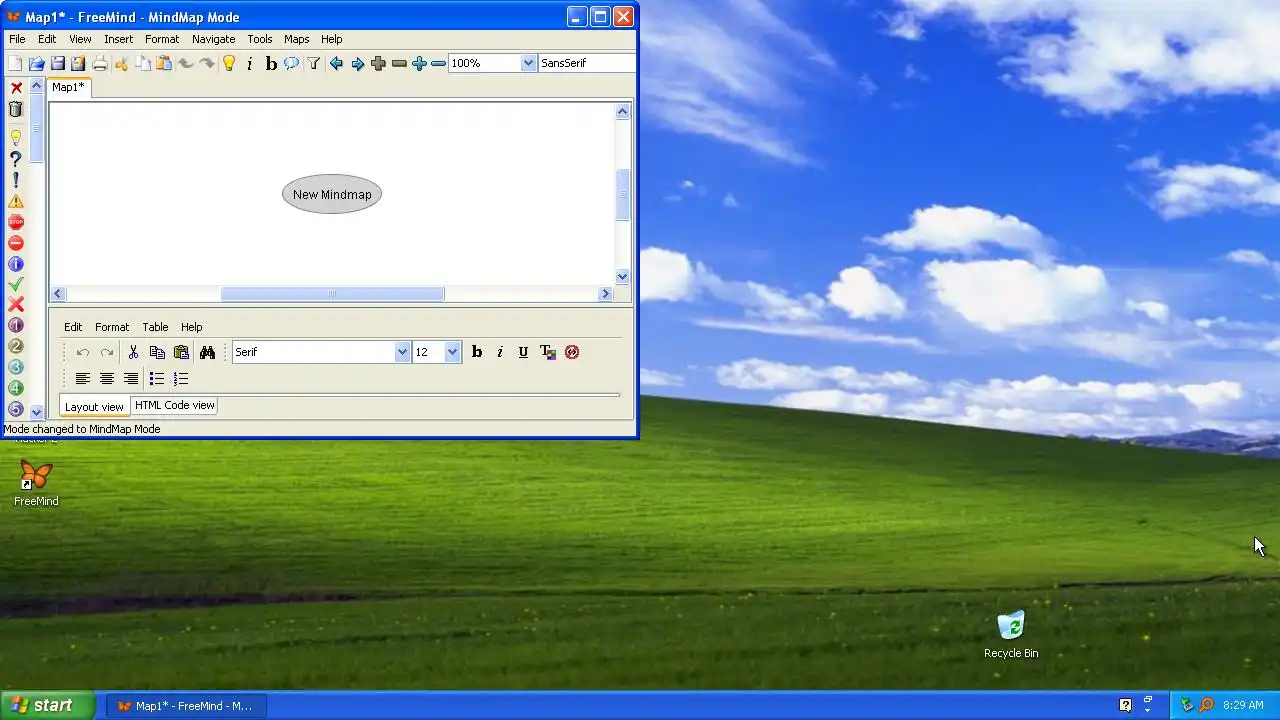Image resolution: width=1280 pixels, height=720 pixels.
Task: Click the Save As floppy icon
Action: pos(78,63)
